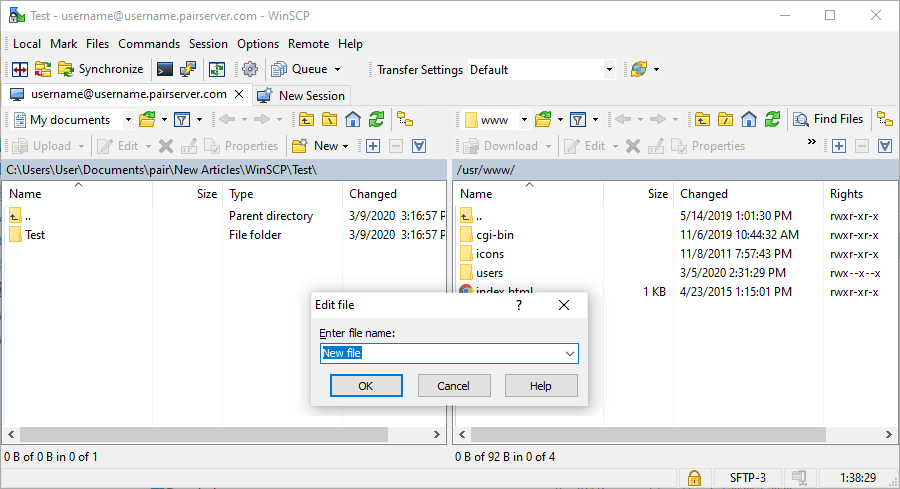The width and height of the screenshot is (900, 489).
Task: Expand the My documents drive dropdown
Action: [x=130, y=120]
